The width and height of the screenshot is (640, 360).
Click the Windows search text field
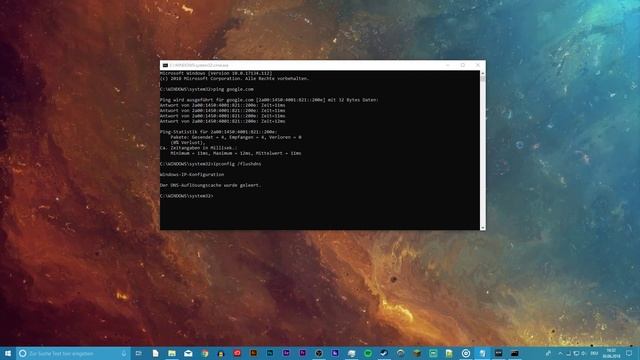pyautogui.click(x=73, y=353)
